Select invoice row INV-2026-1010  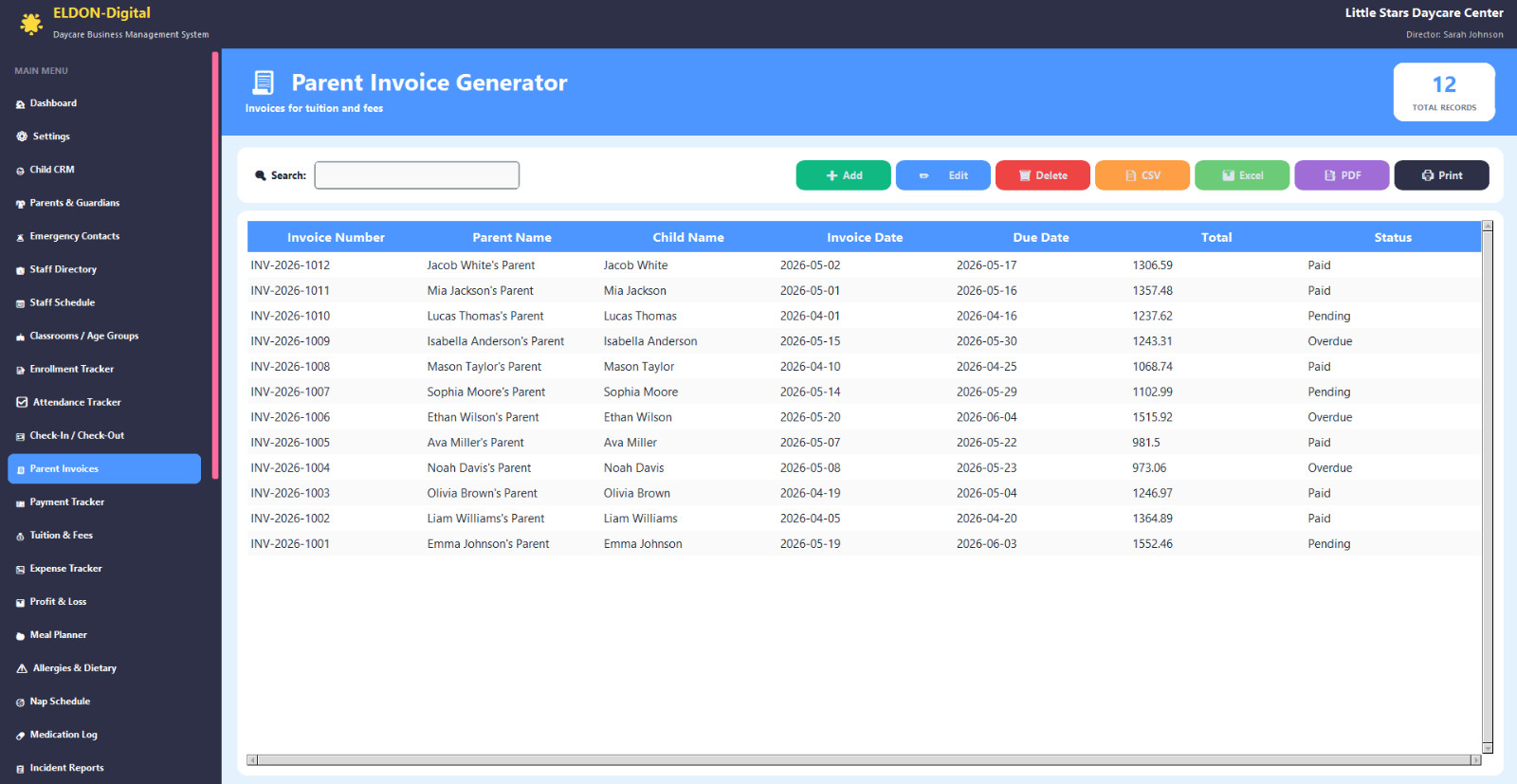pos(864,316)
